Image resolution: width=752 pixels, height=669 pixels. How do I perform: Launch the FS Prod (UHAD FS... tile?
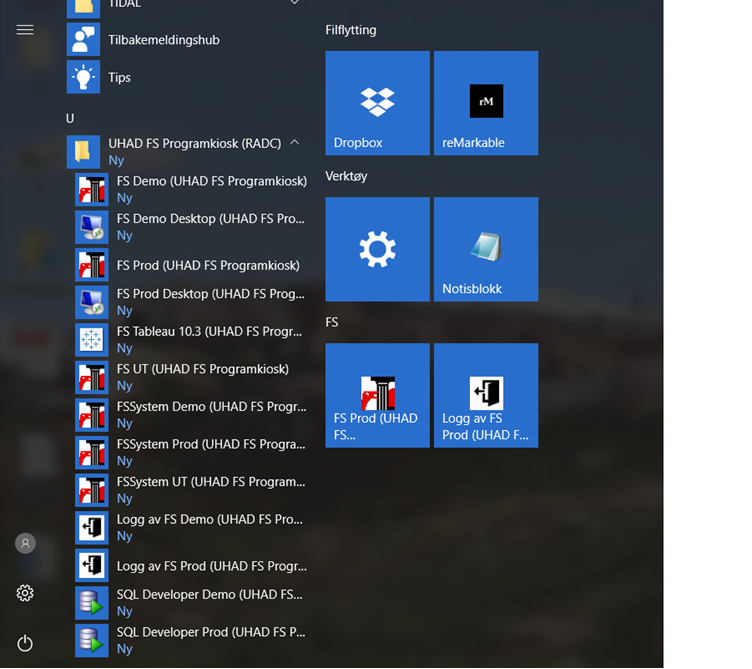377,396
